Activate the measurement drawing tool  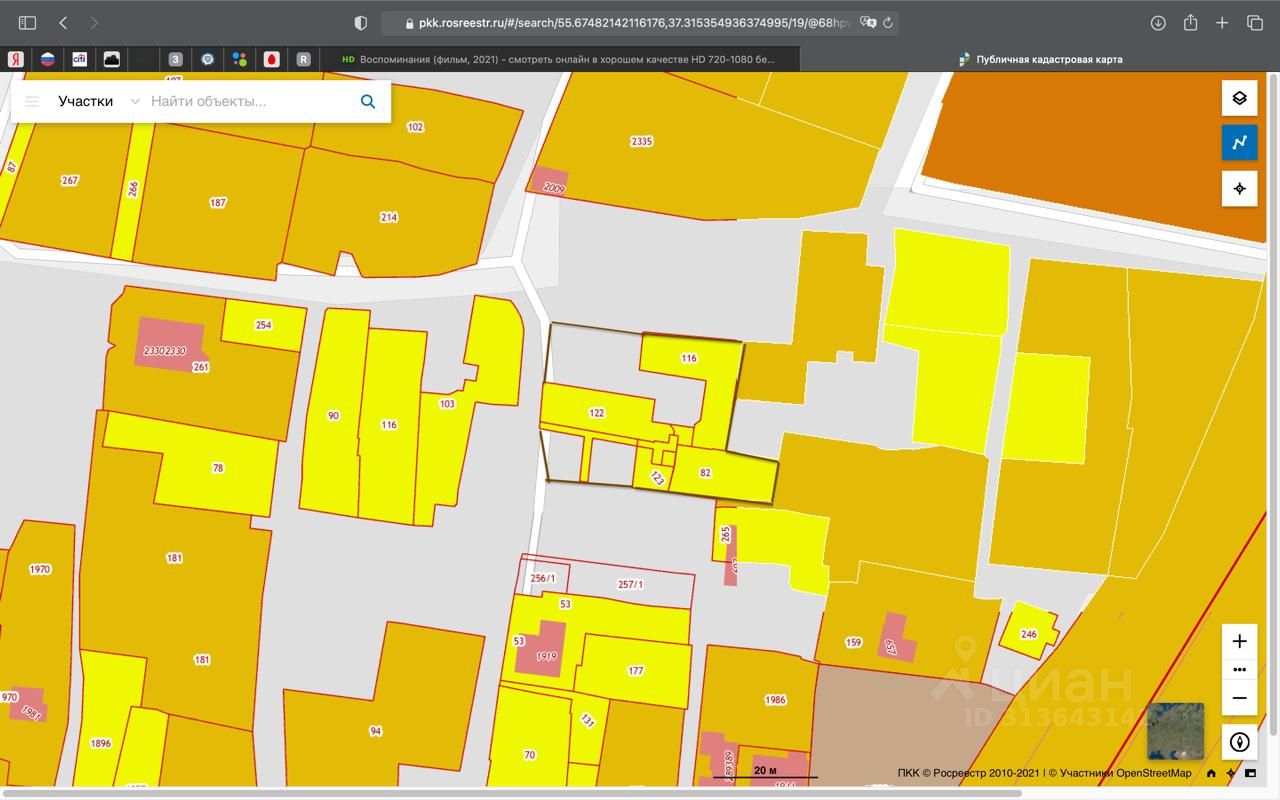pos(1239,143)
